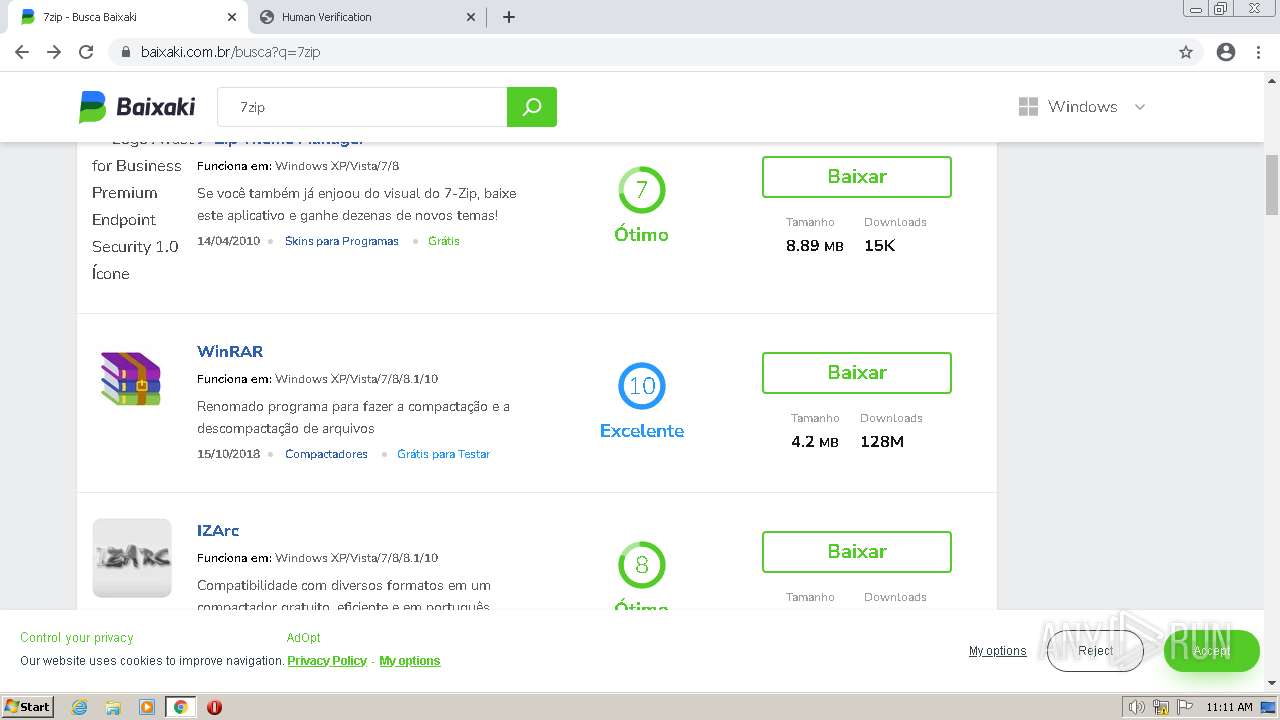Click the page vertical scrollbar thumb
The height and width of the screenshot is (720, 1280).
point(1272,185)
